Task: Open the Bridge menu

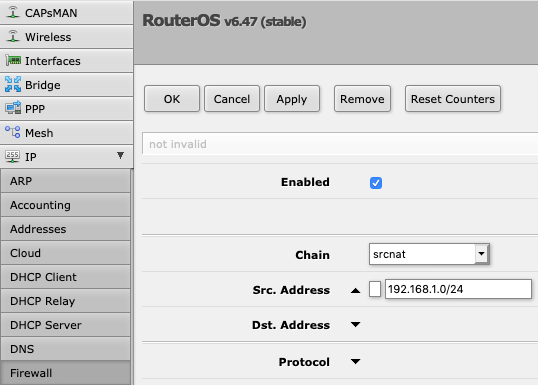Action: click(67, 85)
